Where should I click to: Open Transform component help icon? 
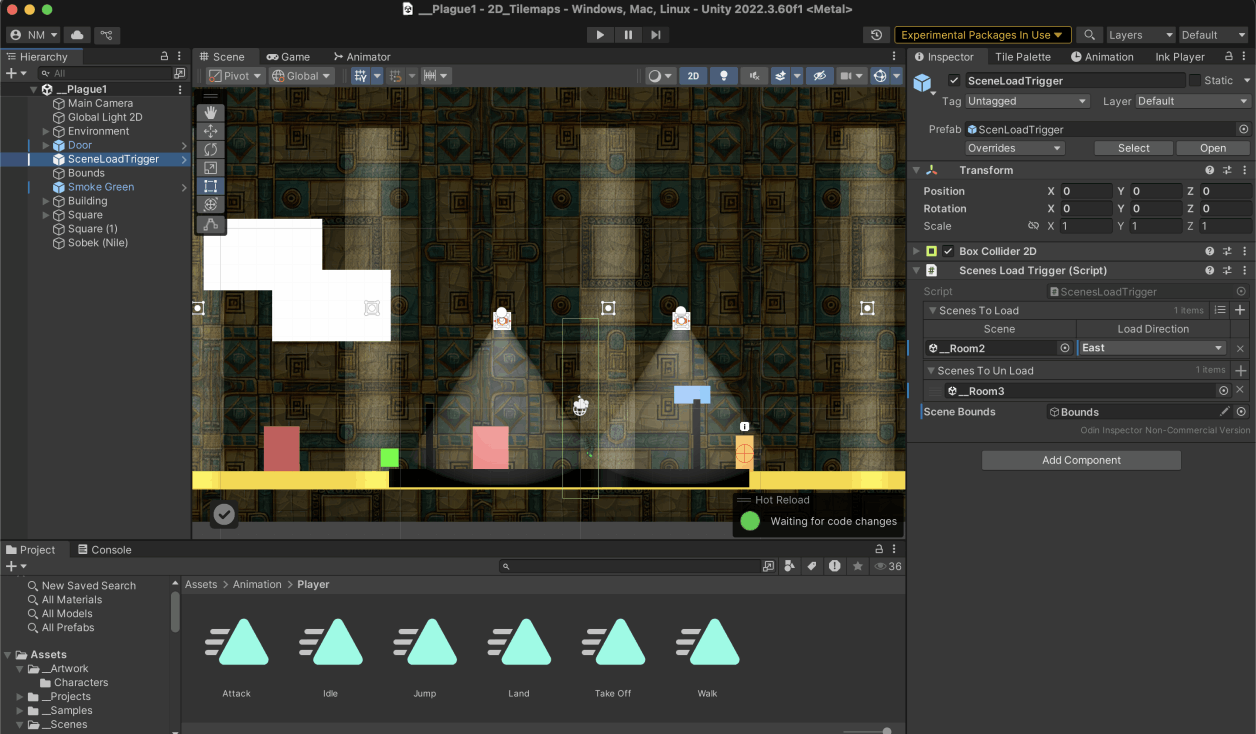(1210, 170)
